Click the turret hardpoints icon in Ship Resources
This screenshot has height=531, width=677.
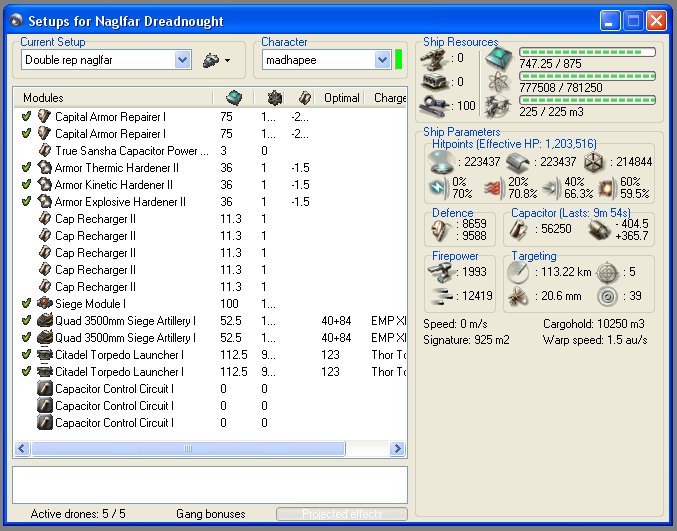tap(433, 59)
